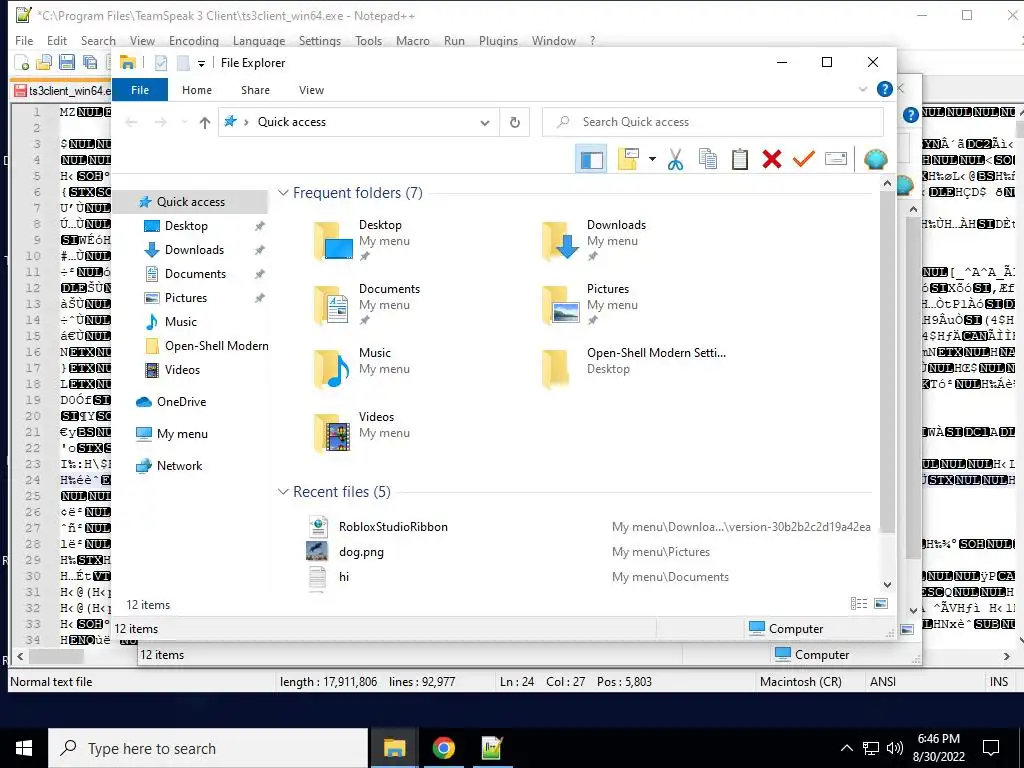Click the Cut scissors icon
This screenshot has height=768, width=1024.
[x=675, y=159]
